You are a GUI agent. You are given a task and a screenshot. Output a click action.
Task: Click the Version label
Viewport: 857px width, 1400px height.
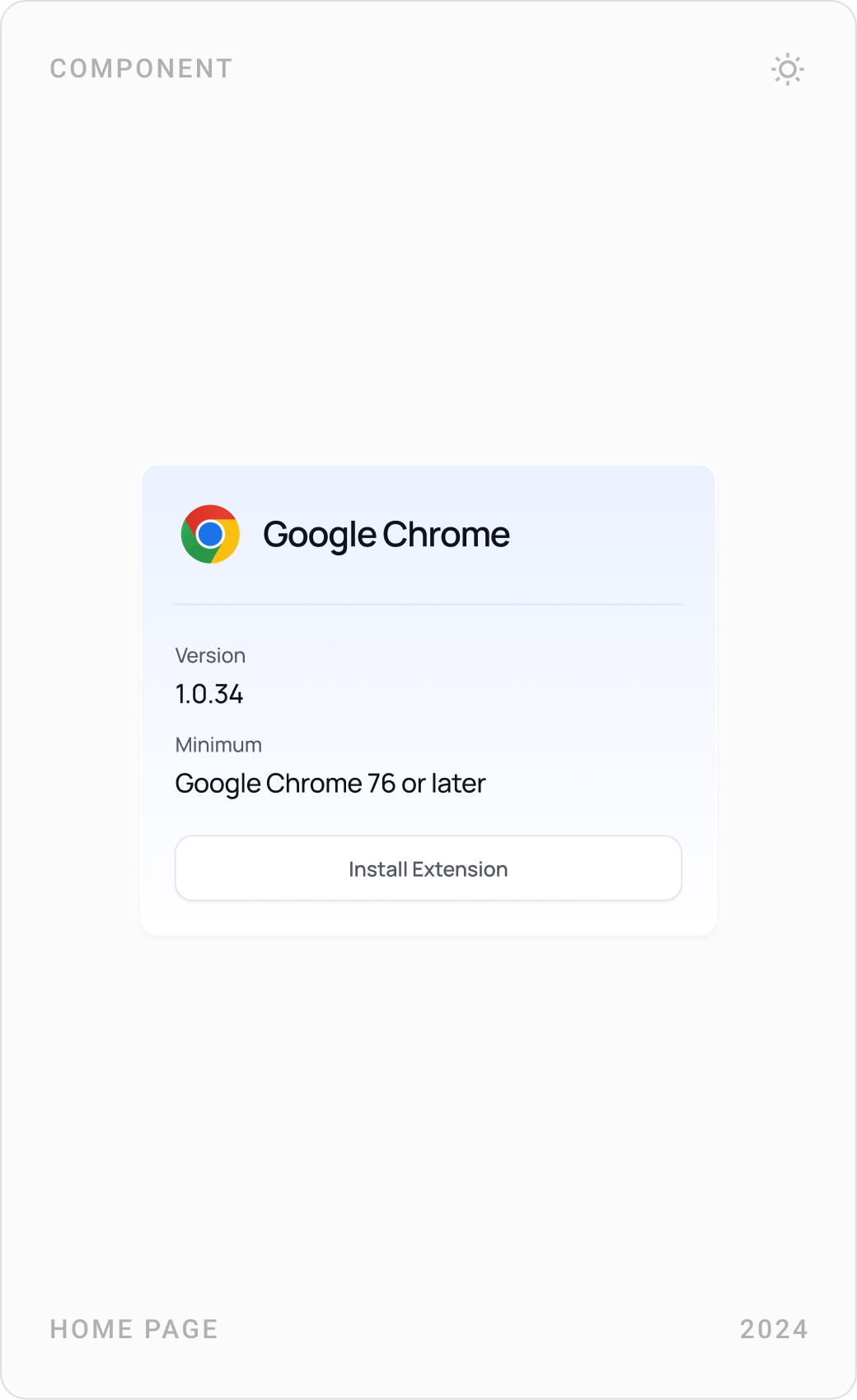pyautogui.click(x=210, y=655)
